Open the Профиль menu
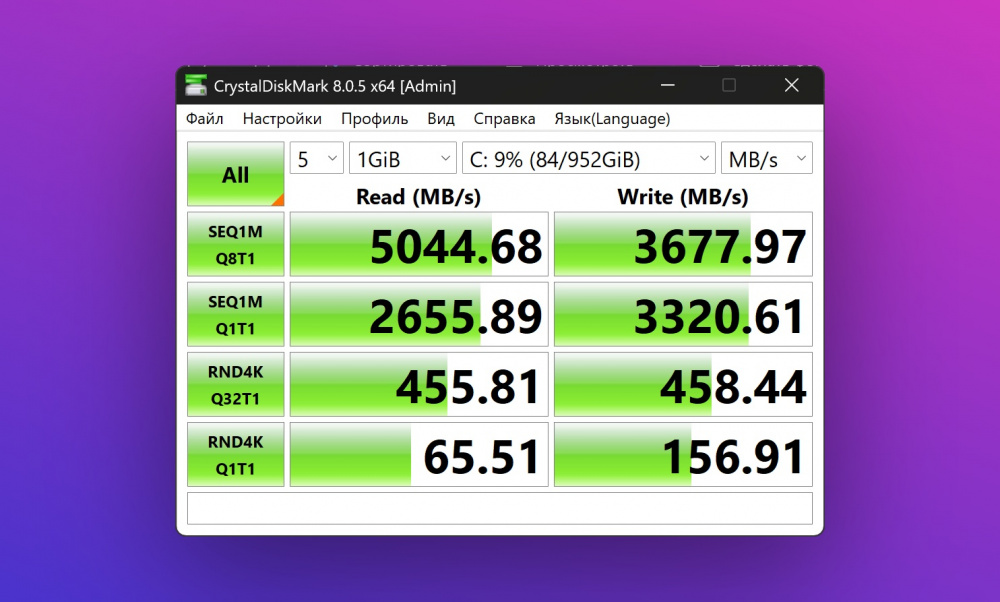Viewport: 1000px width, 602px height. (374, 119)
